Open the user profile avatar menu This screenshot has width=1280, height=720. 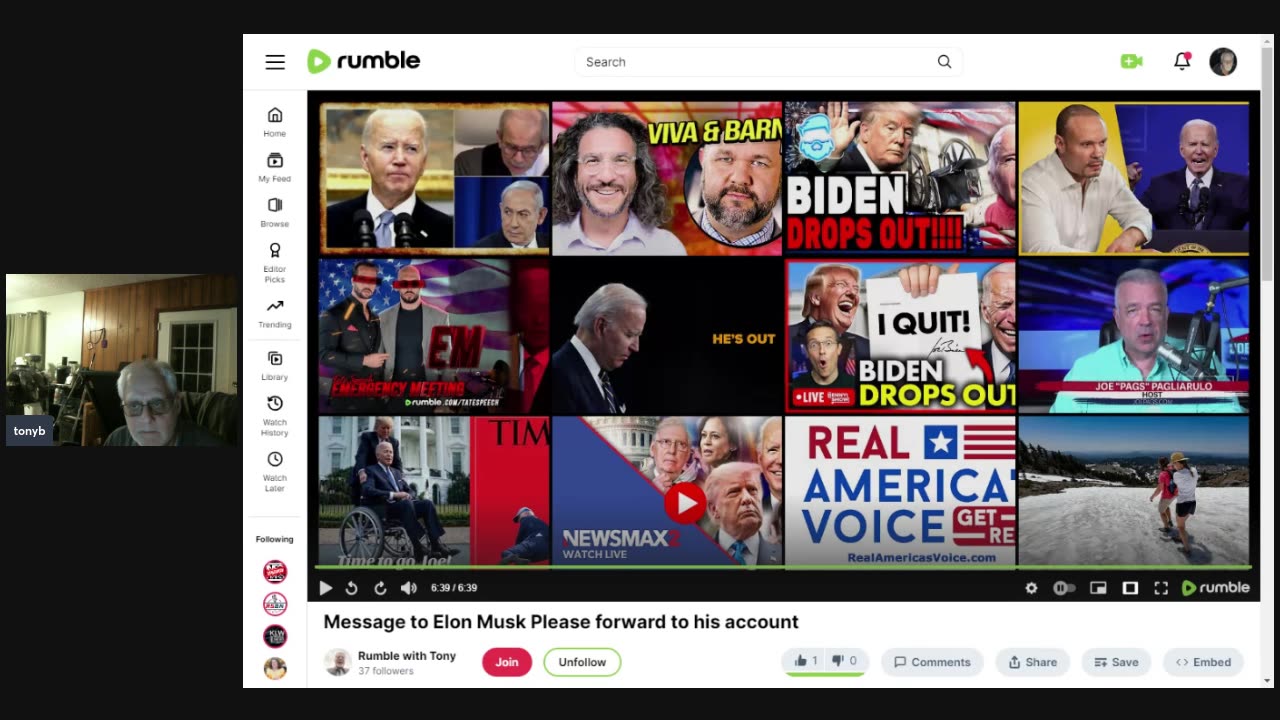coord(1223,62)
